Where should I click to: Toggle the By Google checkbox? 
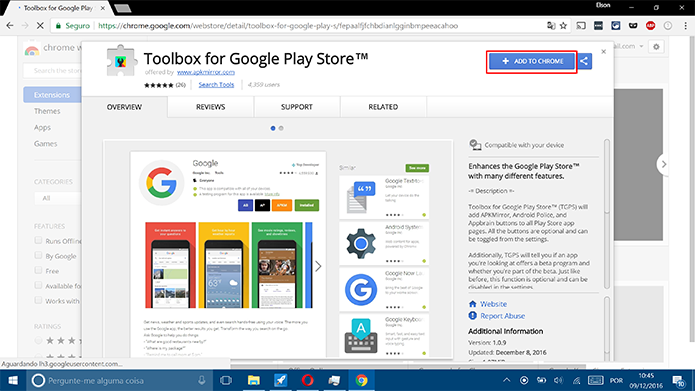click(38, 256)
